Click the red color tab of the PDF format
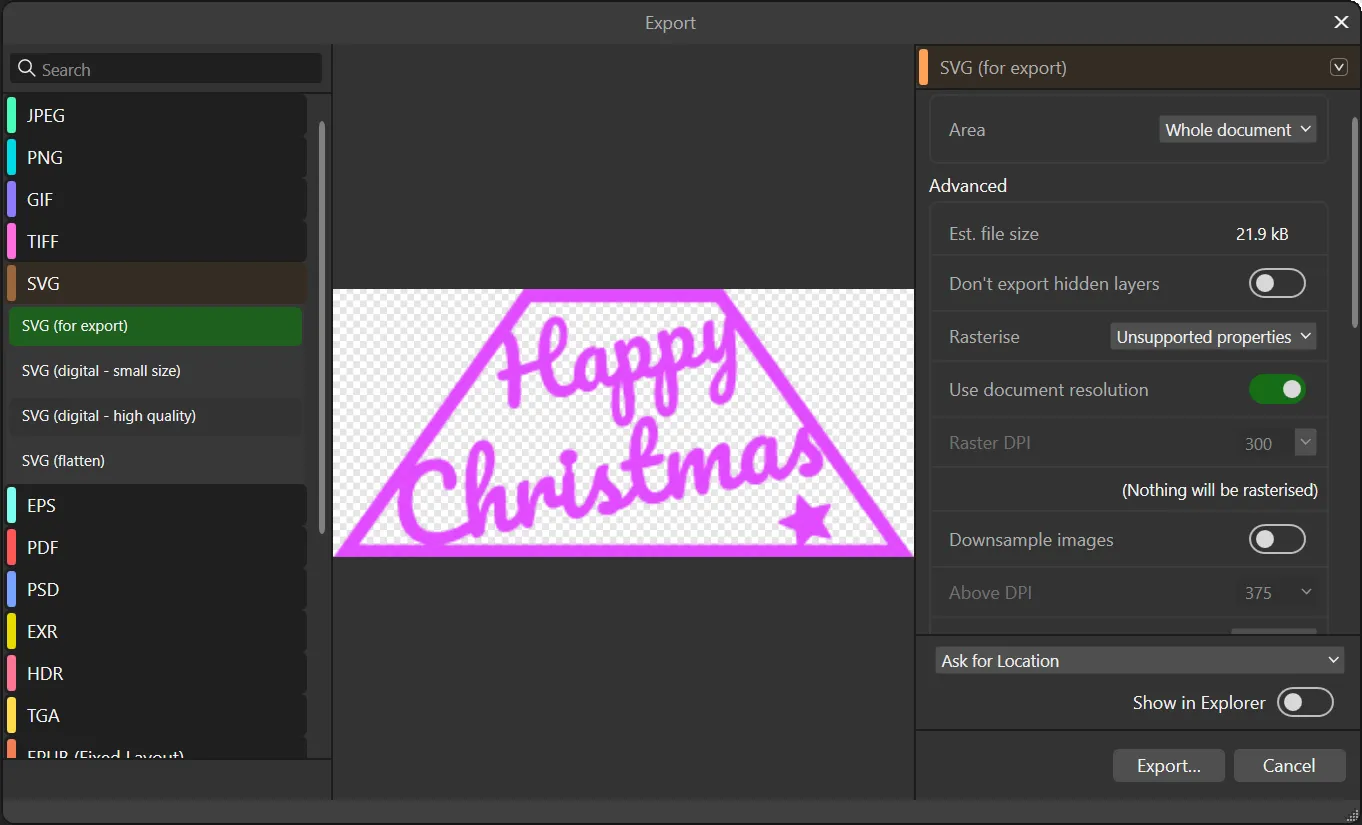Viewport: 1362px width, 825px height. [11, 547]
